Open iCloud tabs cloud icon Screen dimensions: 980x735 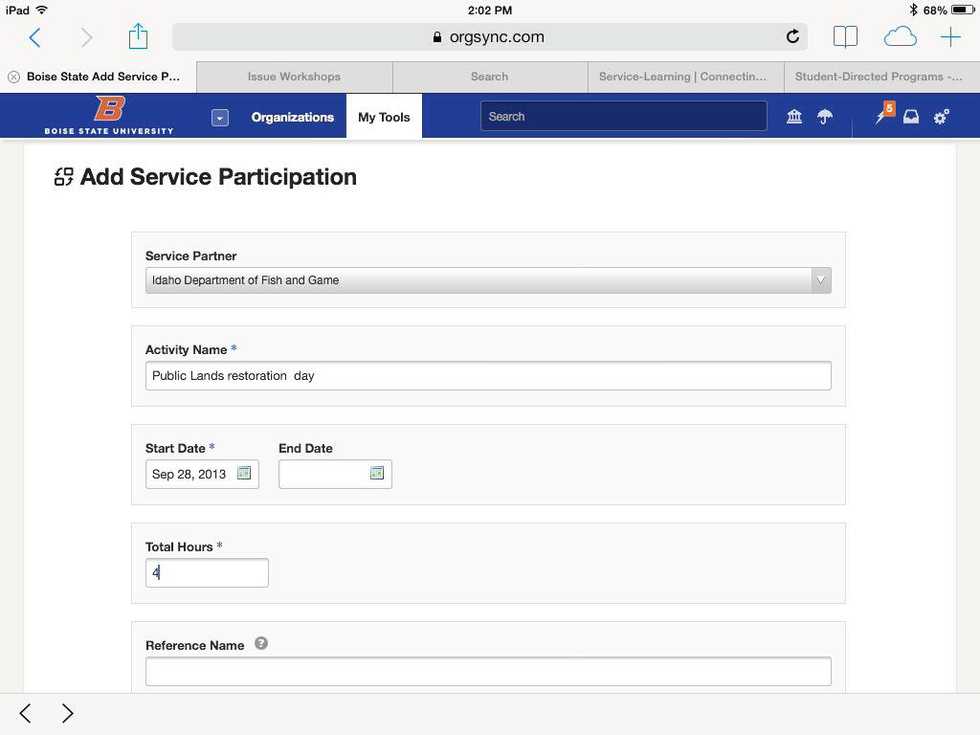pos(900,37)
